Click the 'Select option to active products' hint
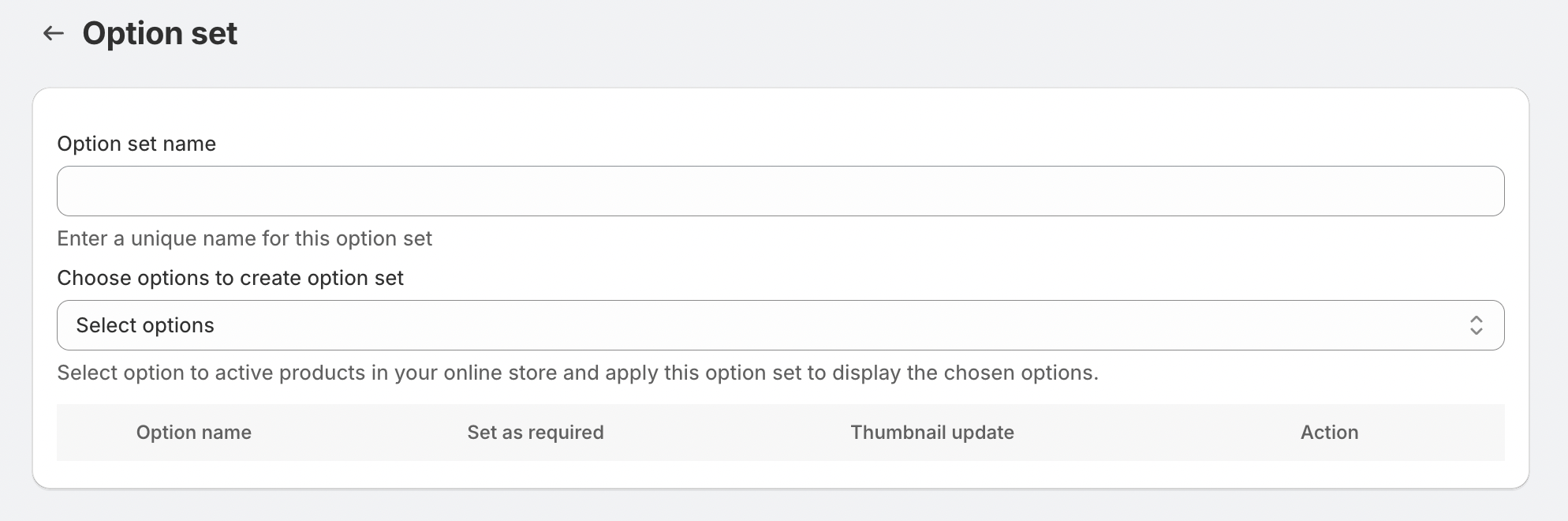 pyautogui.click(x=577, y=373)
